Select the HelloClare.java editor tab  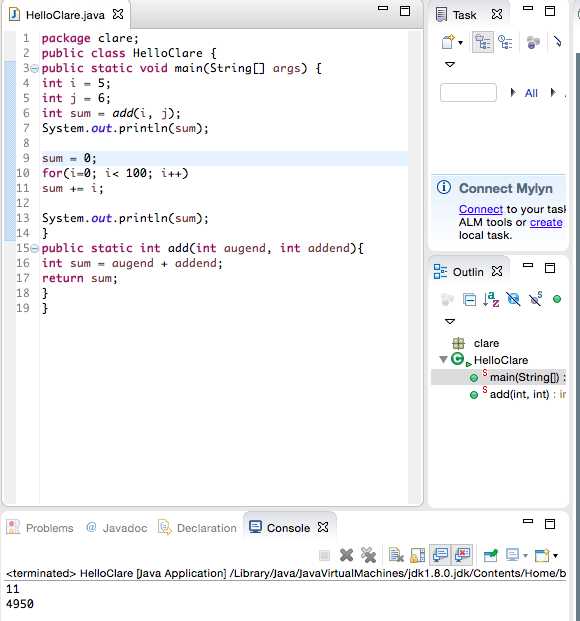point(65,15)
